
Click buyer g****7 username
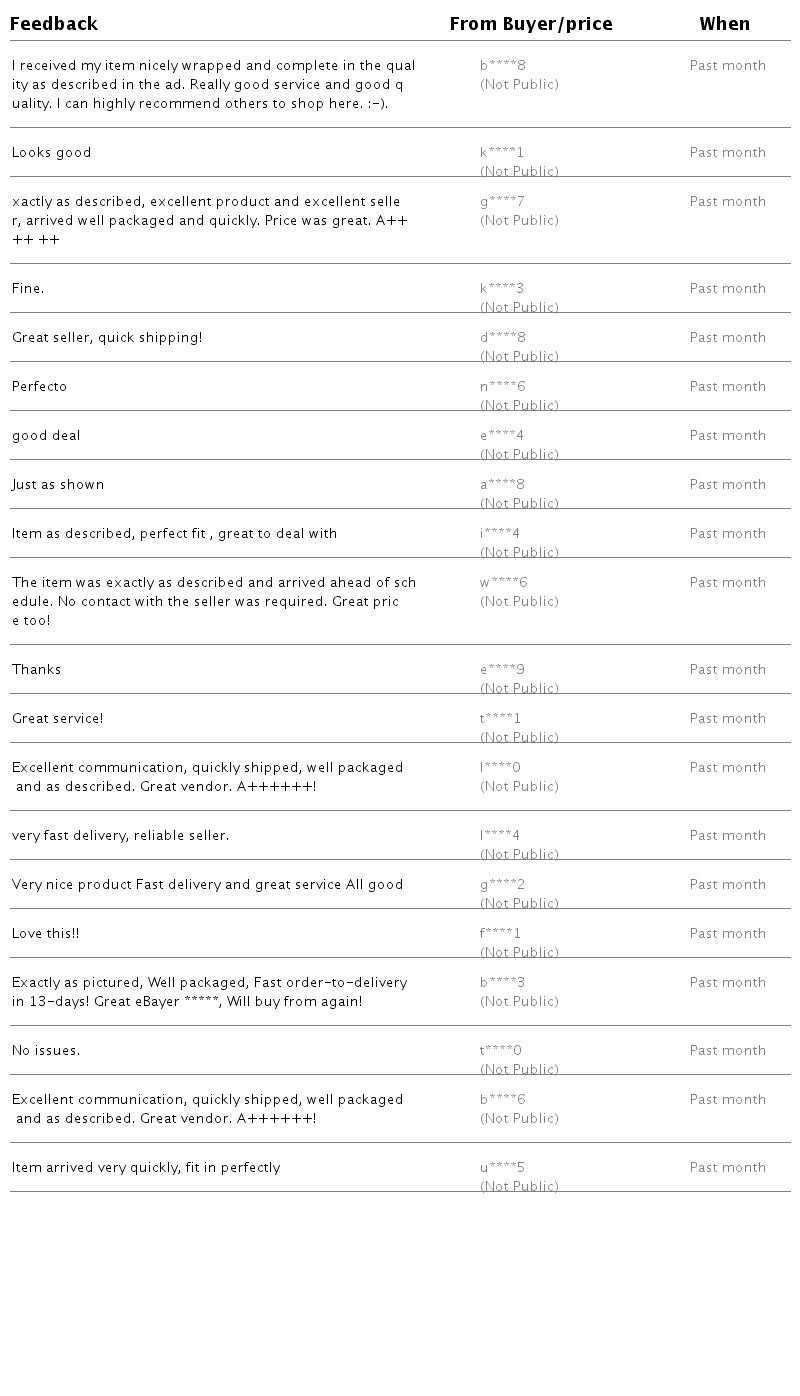503,202
